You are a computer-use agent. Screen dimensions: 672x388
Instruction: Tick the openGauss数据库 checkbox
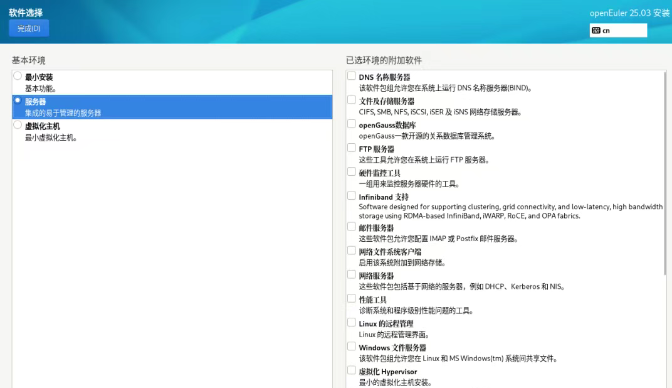351,124
